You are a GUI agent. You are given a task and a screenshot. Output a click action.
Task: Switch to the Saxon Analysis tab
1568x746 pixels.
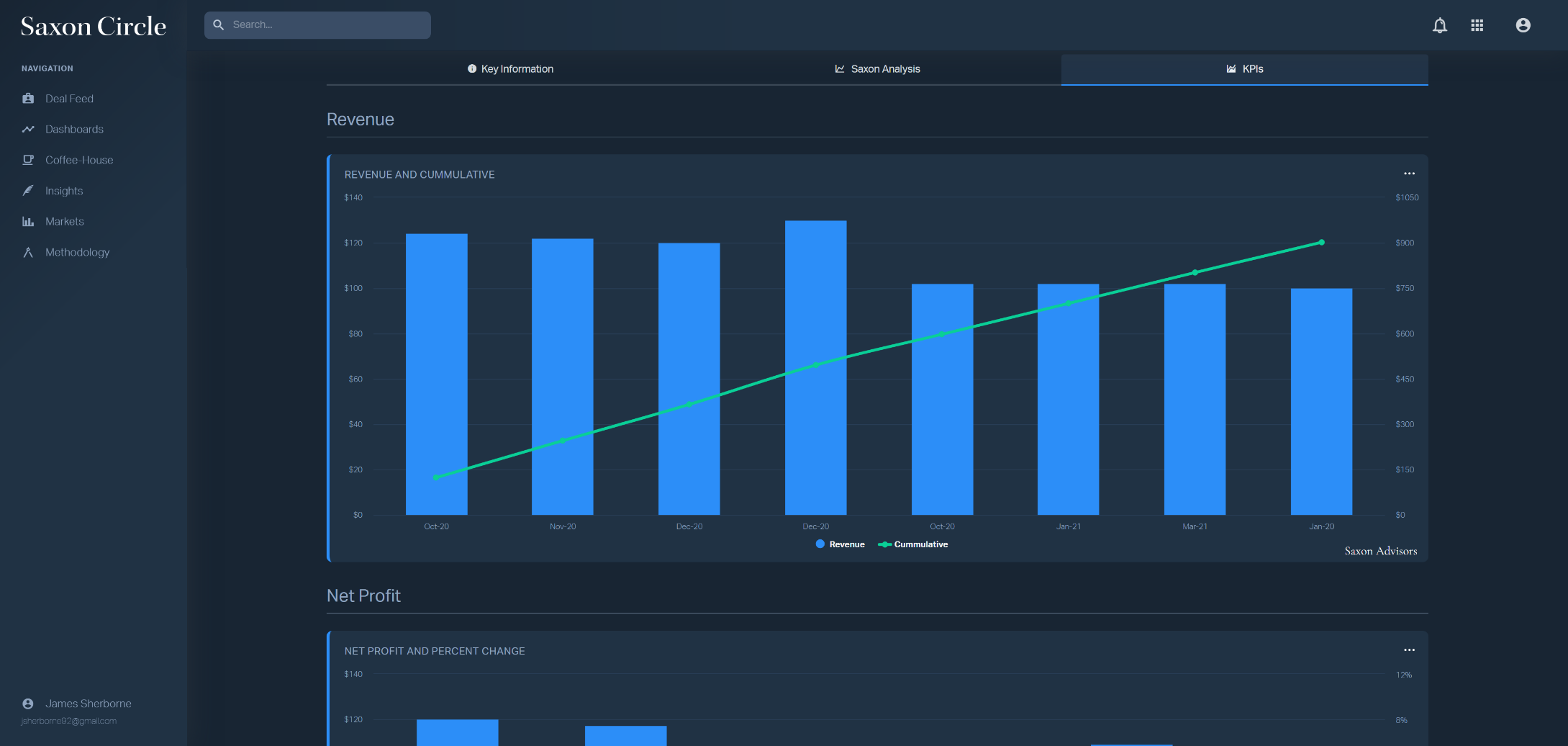(x=877, y=69)
